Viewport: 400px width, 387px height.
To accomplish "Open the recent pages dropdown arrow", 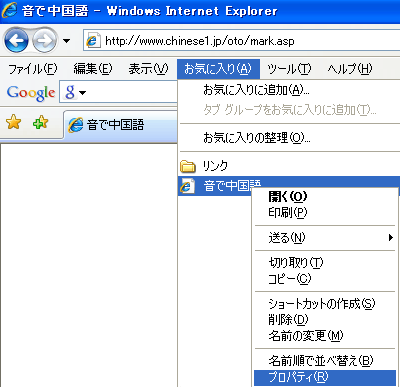I will tap(67, 41).
